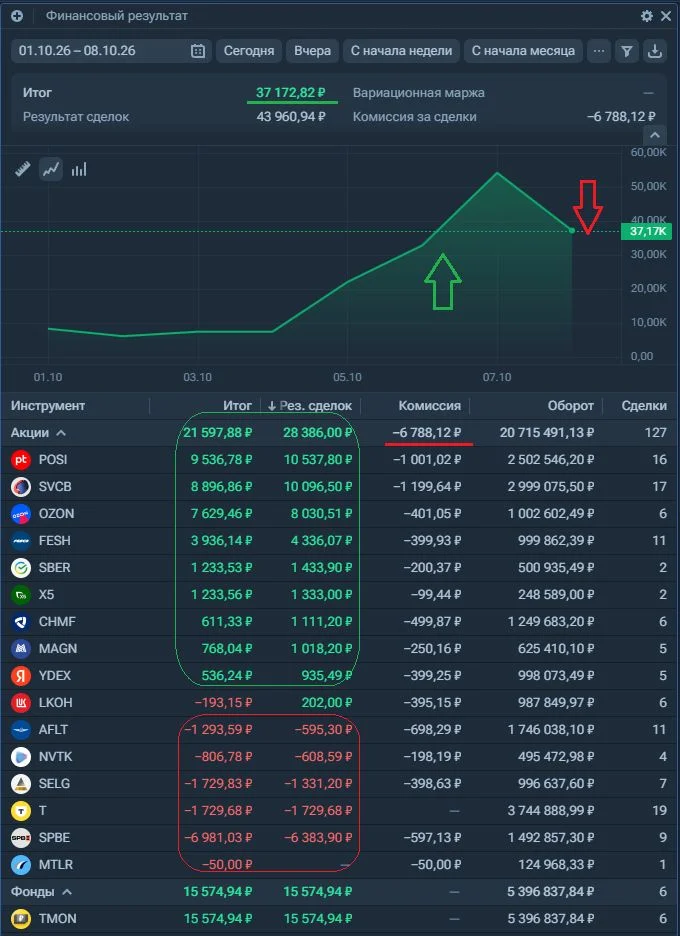Sort by Сделки column header

(644, 406)
